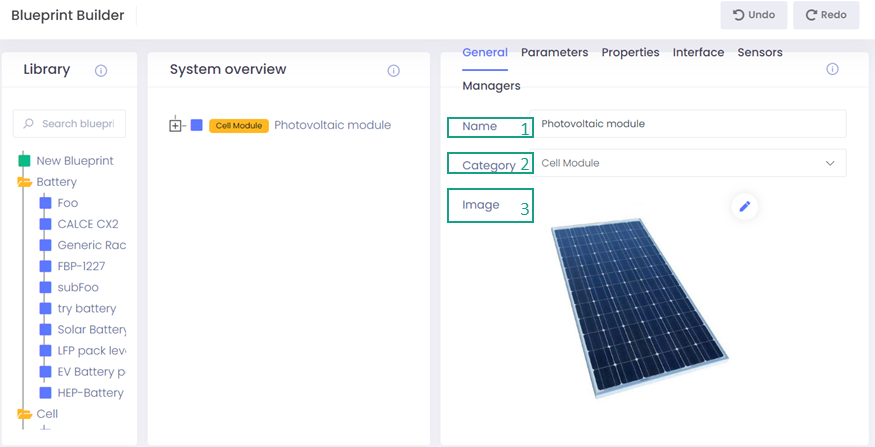Open the Properties tab

click(x=630, y=52)
